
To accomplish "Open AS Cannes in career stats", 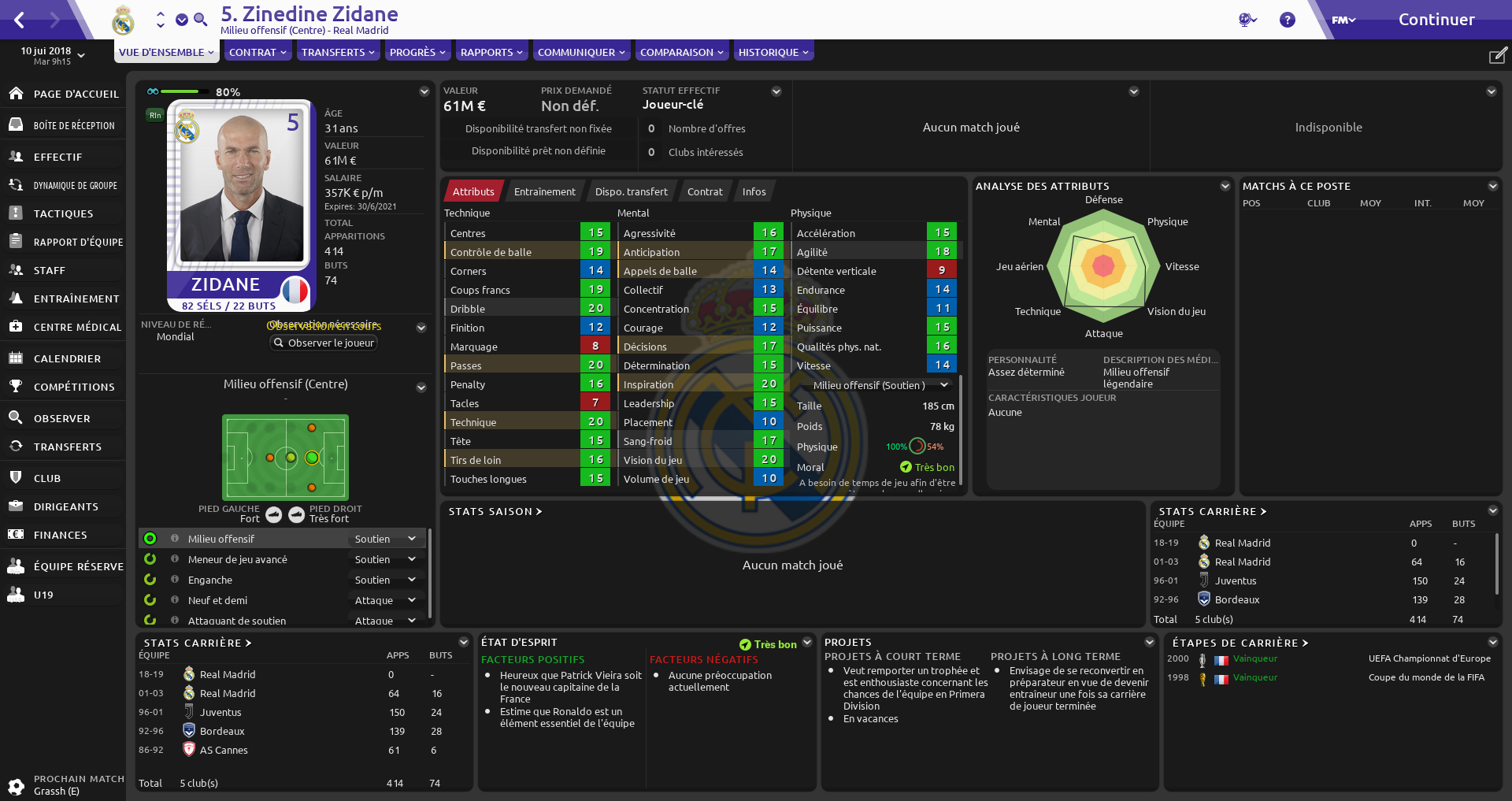I will coord(224,750).
